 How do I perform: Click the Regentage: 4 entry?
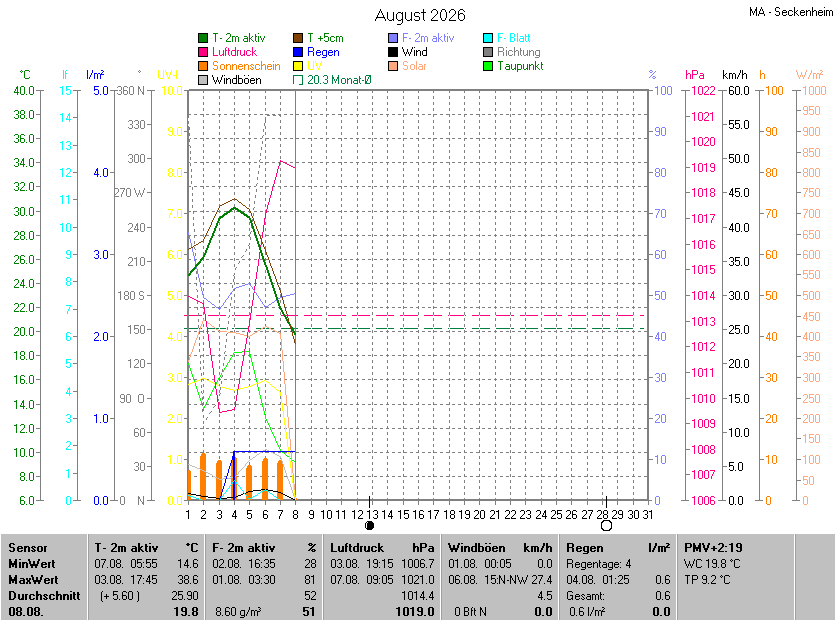(x=599, y=564)
